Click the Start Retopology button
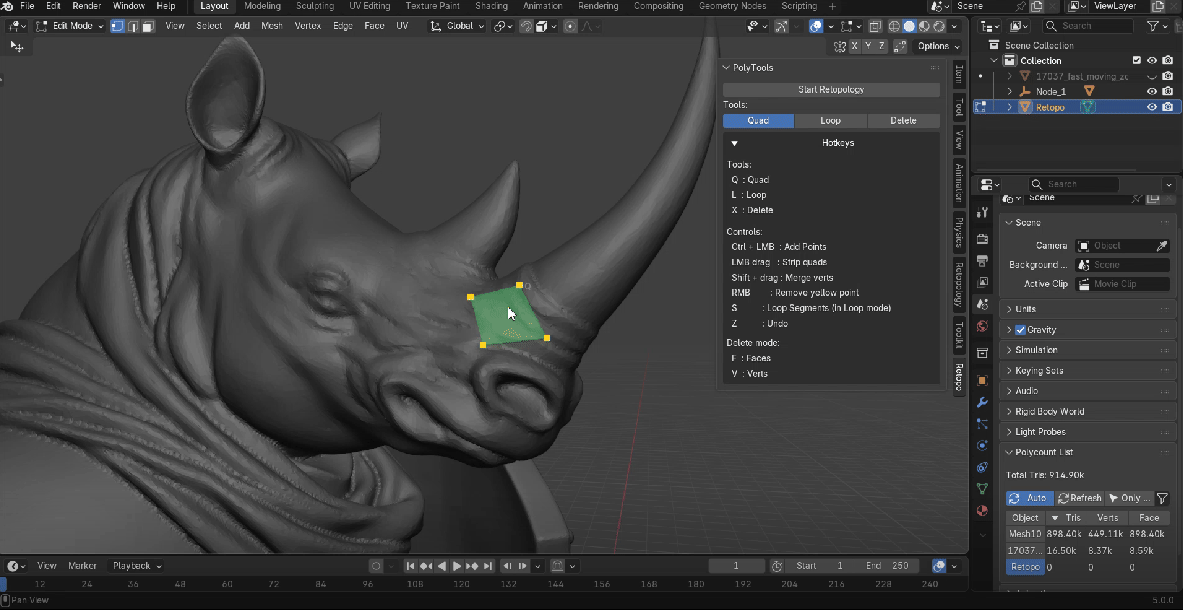The height and width of the screenshot is (610, 1183). 831,90
